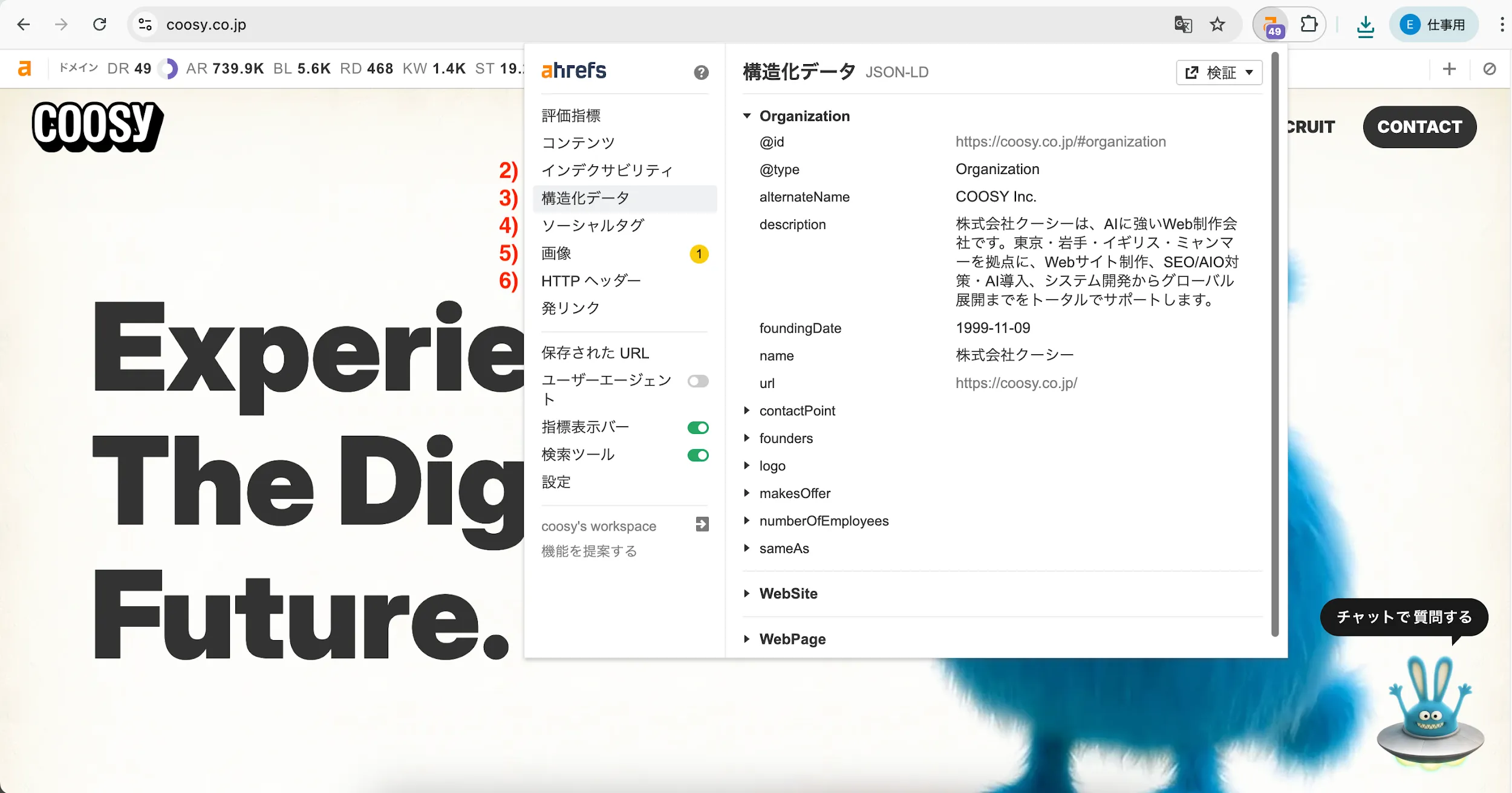Turn off the 指標表示バー toggle
Image resolution: width=1512 pixels, height=793 pixels.
[698, 428]
